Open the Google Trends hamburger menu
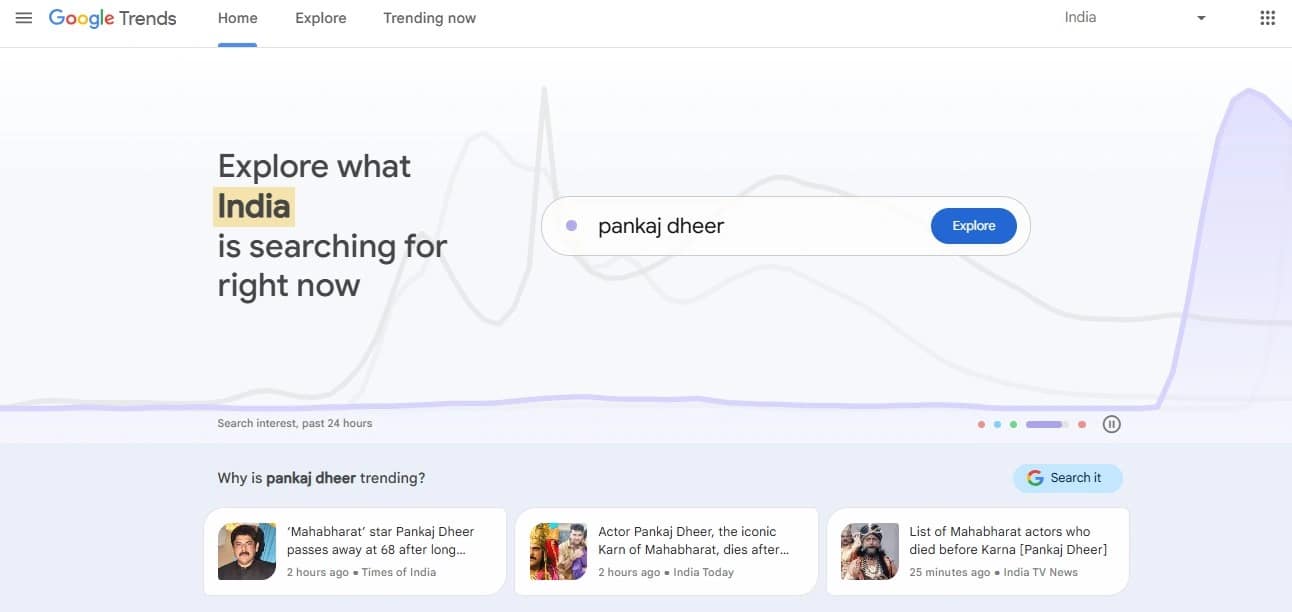Viewport: 1292px width, 612px height. (x=24, y=17)
